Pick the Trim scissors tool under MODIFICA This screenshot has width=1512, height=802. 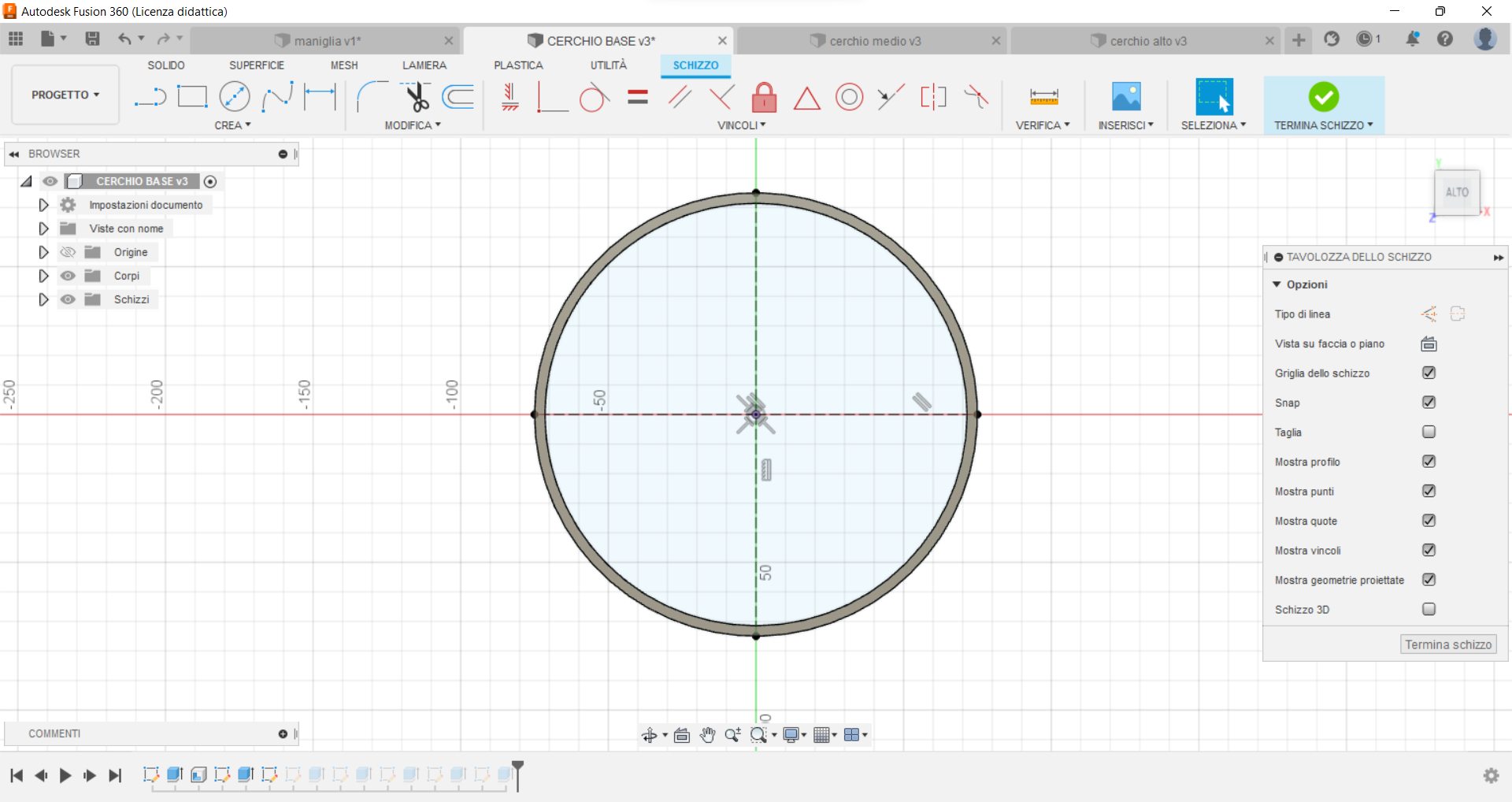point(417,98)
